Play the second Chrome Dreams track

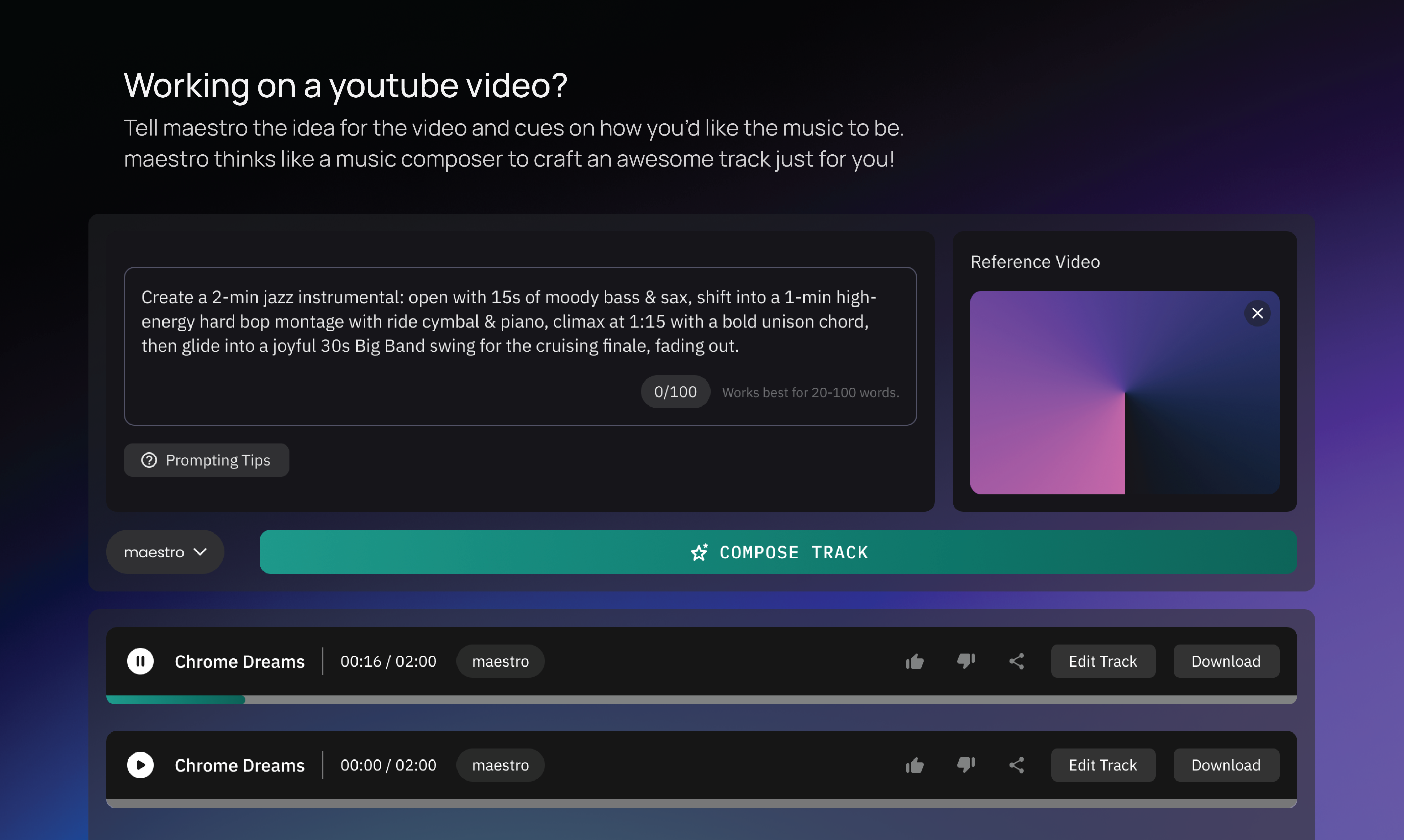click(140, 765)
